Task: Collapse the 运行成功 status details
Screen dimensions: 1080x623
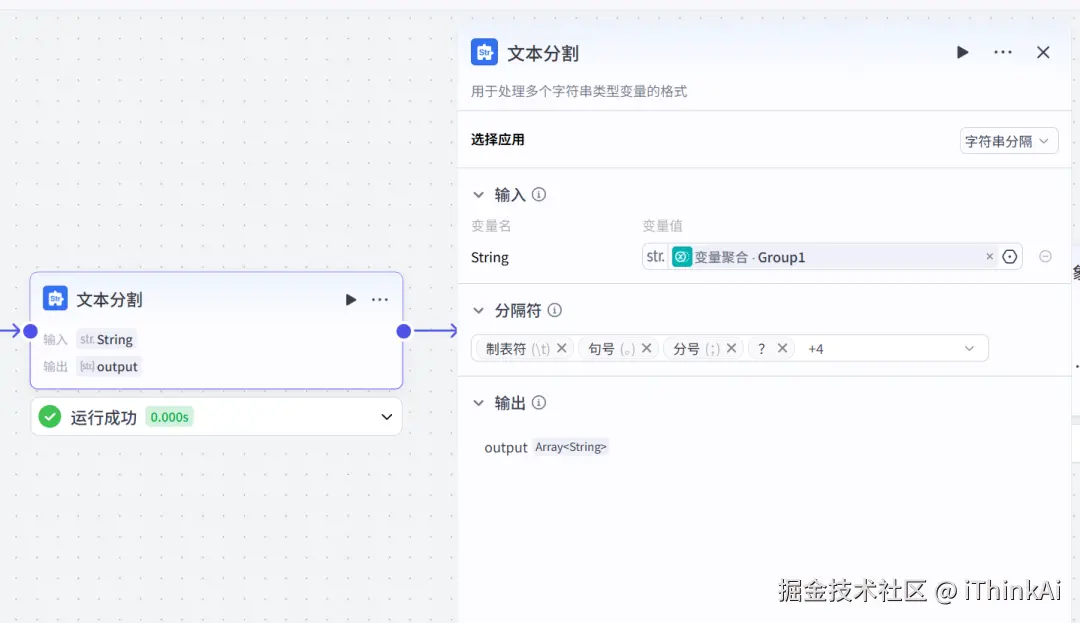Action: (x=386, y=416)
